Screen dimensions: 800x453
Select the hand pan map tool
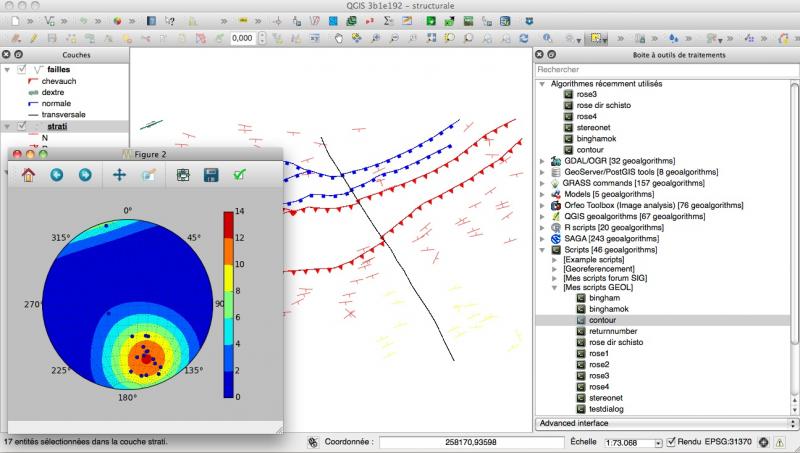click(339, 38)
